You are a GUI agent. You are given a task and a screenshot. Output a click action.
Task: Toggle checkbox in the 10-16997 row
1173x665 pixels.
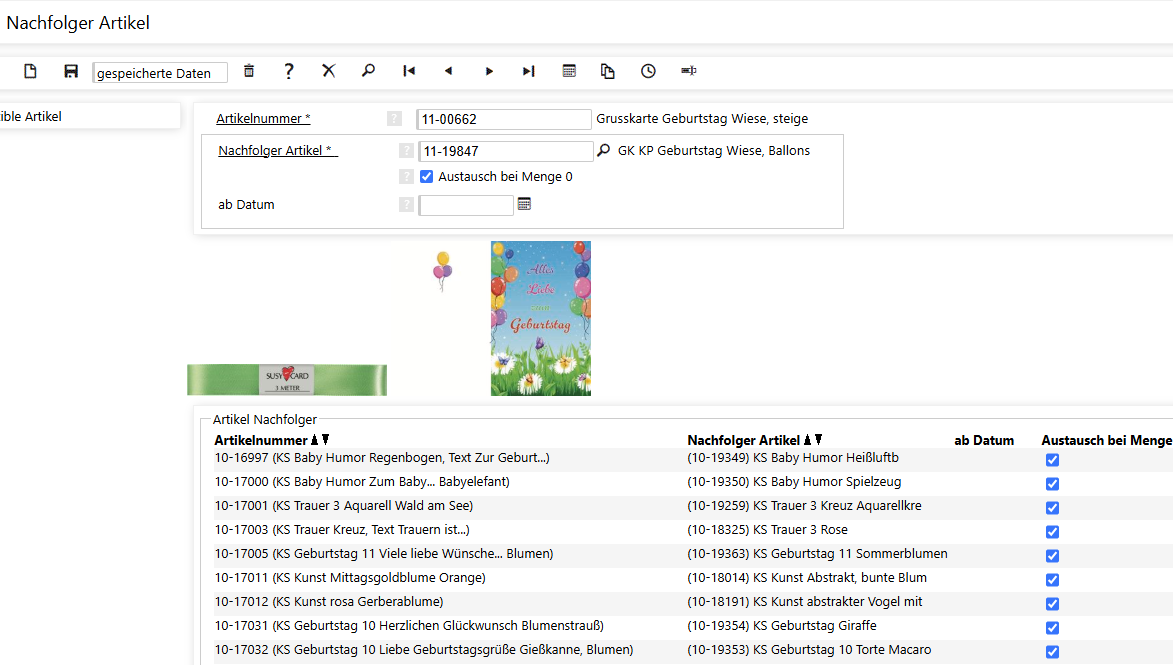click(1052, 460)
